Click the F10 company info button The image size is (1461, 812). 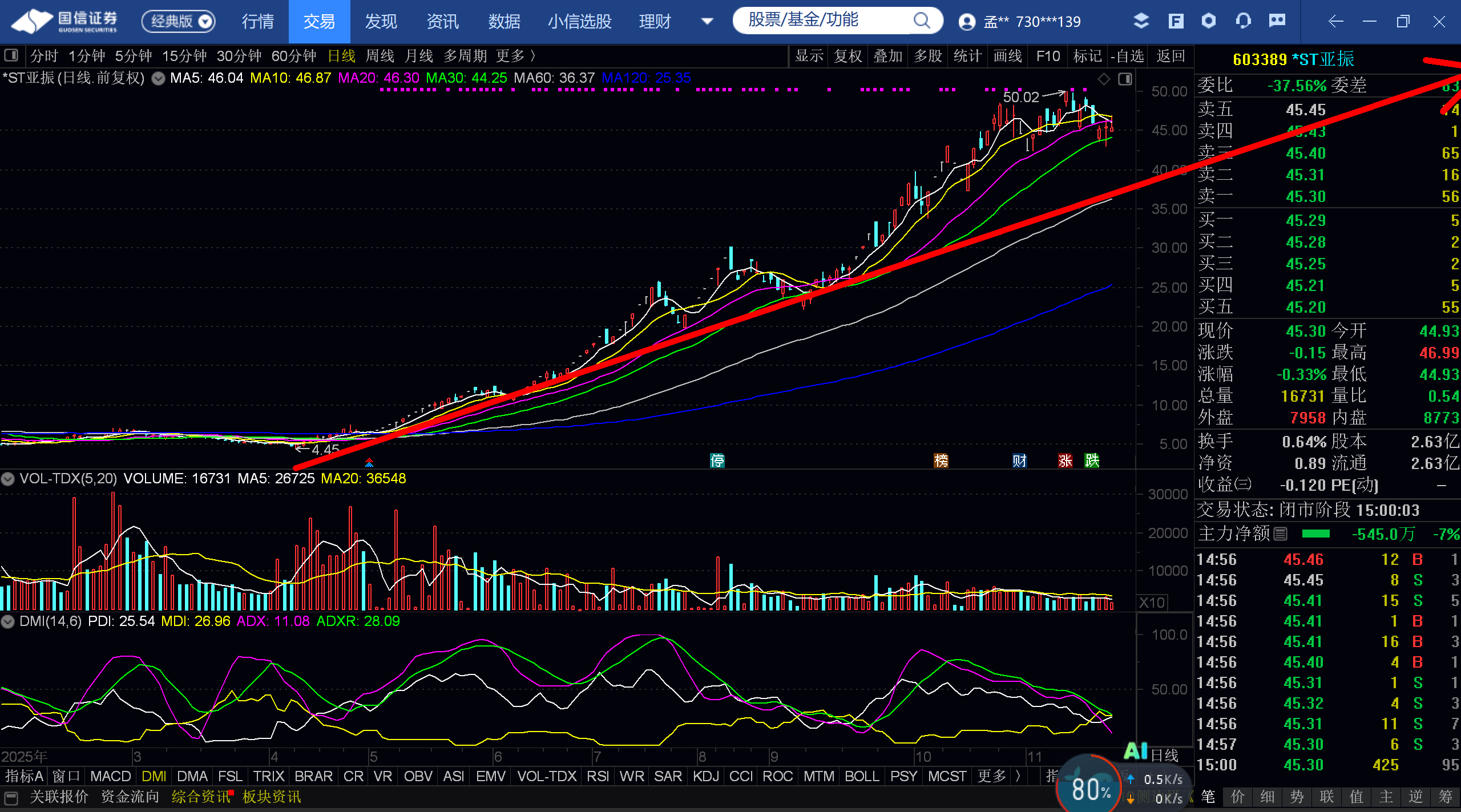(x=1048, y=56)
